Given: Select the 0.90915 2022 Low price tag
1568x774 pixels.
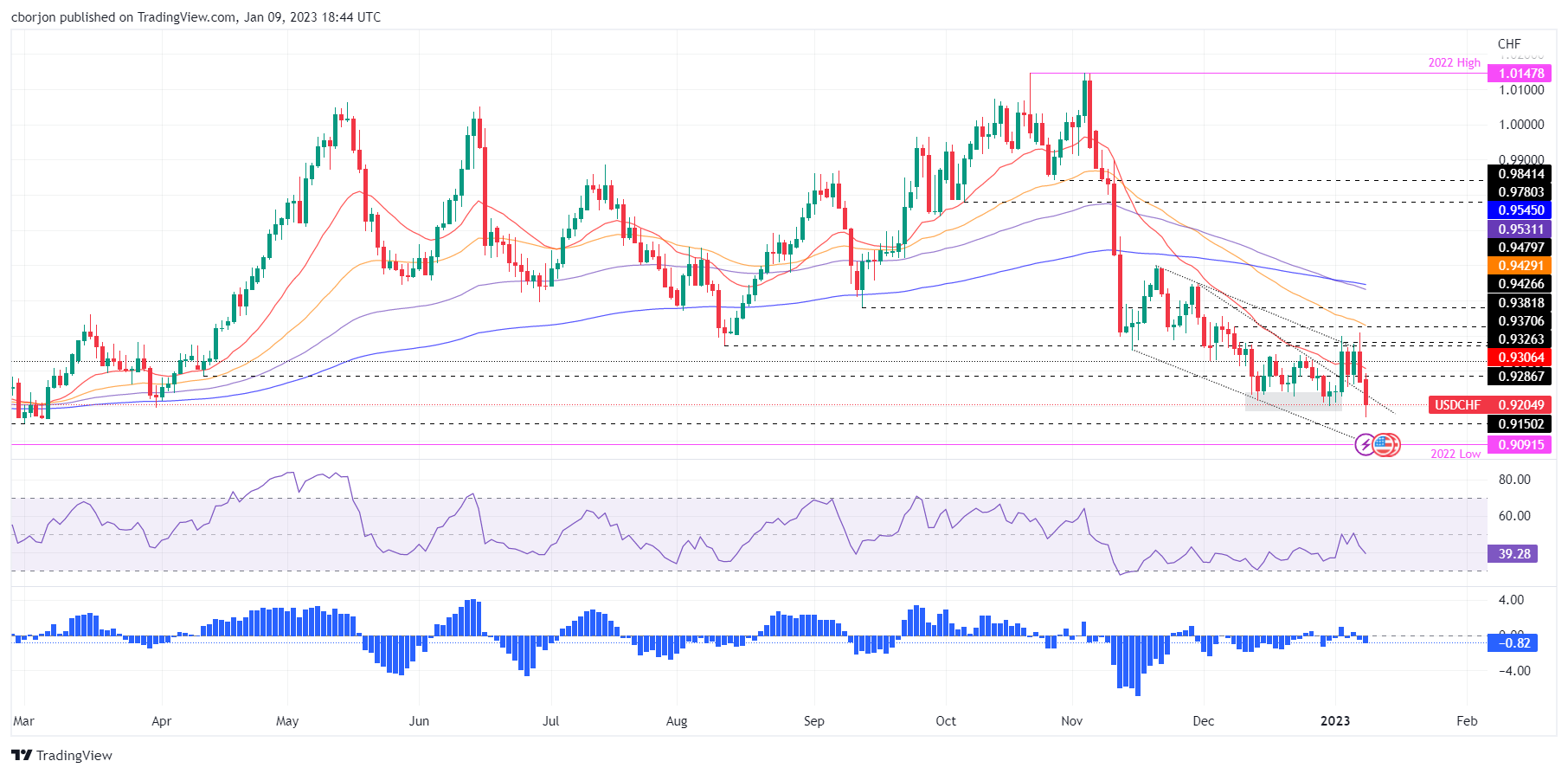Looking at the screenshot, I should [x=1520, y=445].
